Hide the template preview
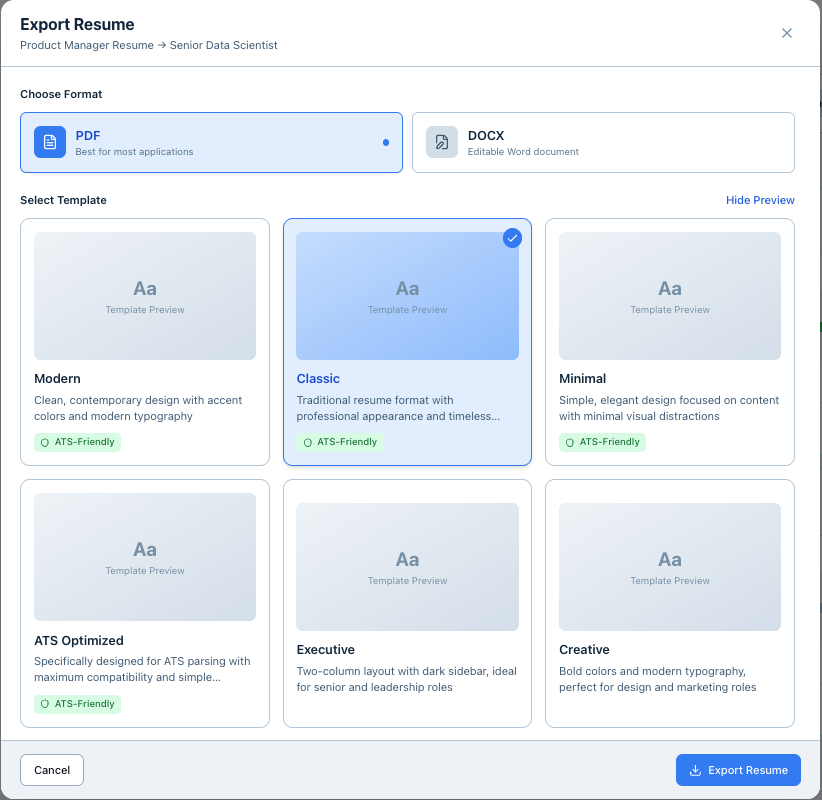 coord(760,200)
